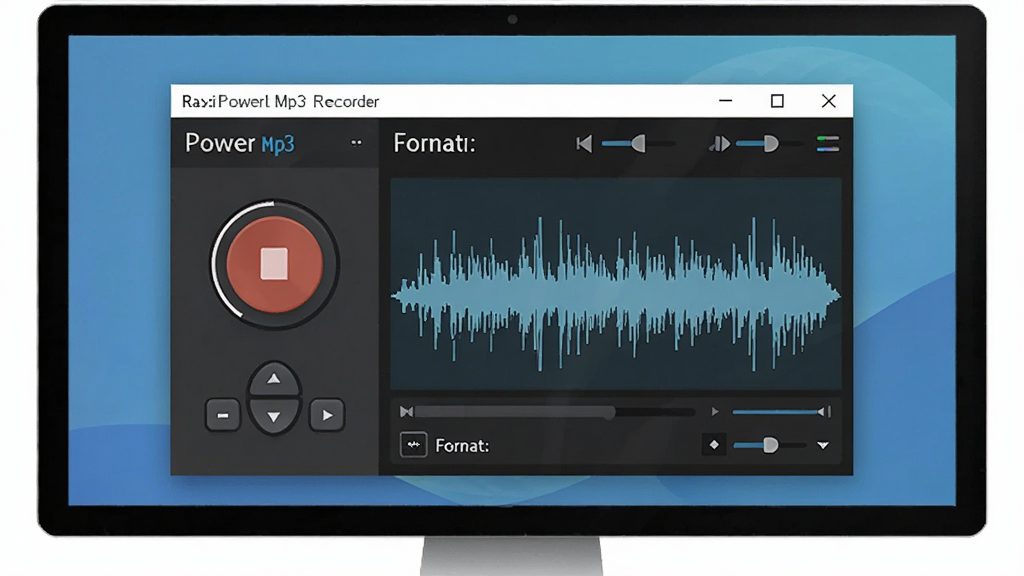Image resolution: width=1024 pixels, height=576 pixels.
Task: Maximize the Mp3 Recorder window
Action: tap(777, 101)
